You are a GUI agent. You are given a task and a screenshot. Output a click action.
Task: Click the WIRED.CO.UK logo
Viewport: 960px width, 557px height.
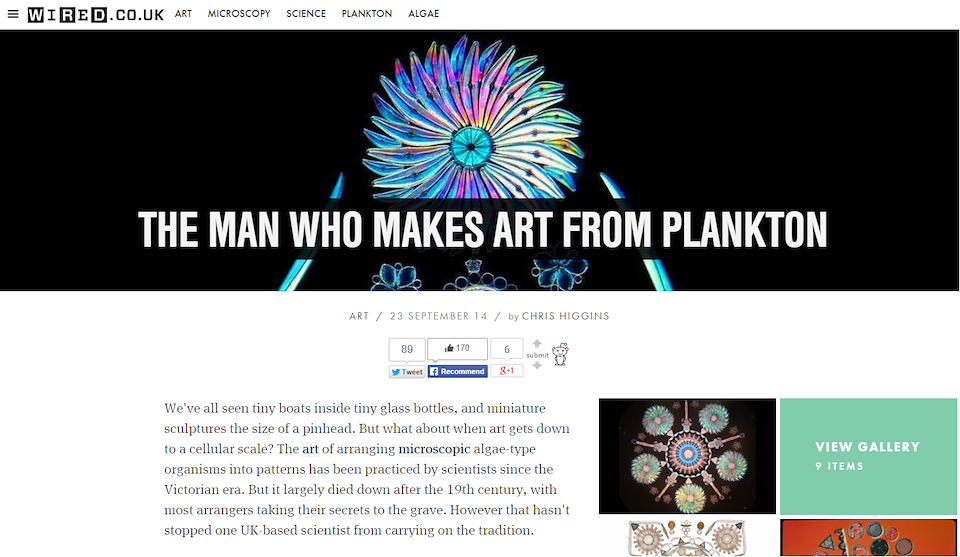tap(96, 15)
